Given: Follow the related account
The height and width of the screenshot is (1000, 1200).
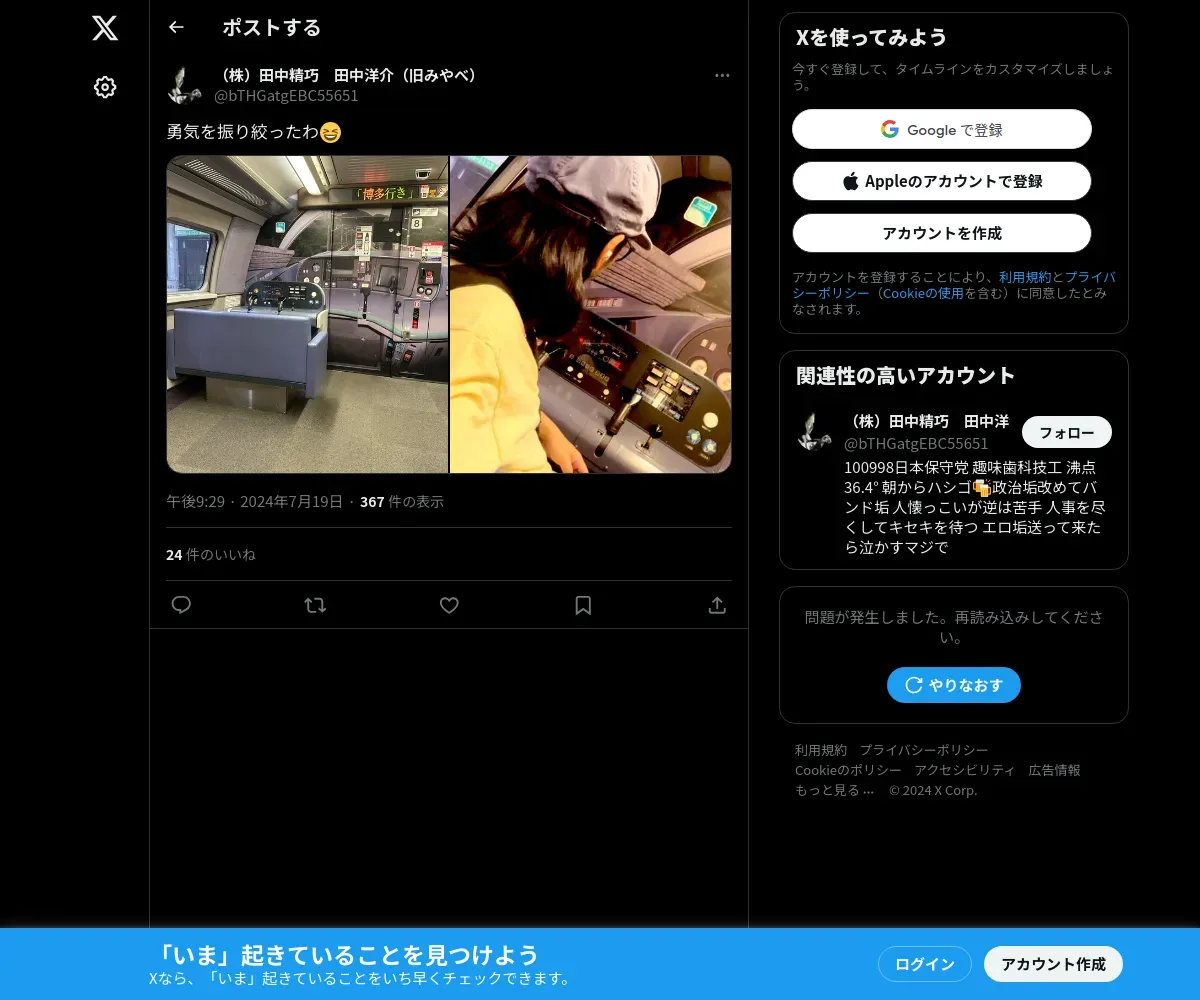Looking at the screenshot, I should click(x=1067, y=432).
